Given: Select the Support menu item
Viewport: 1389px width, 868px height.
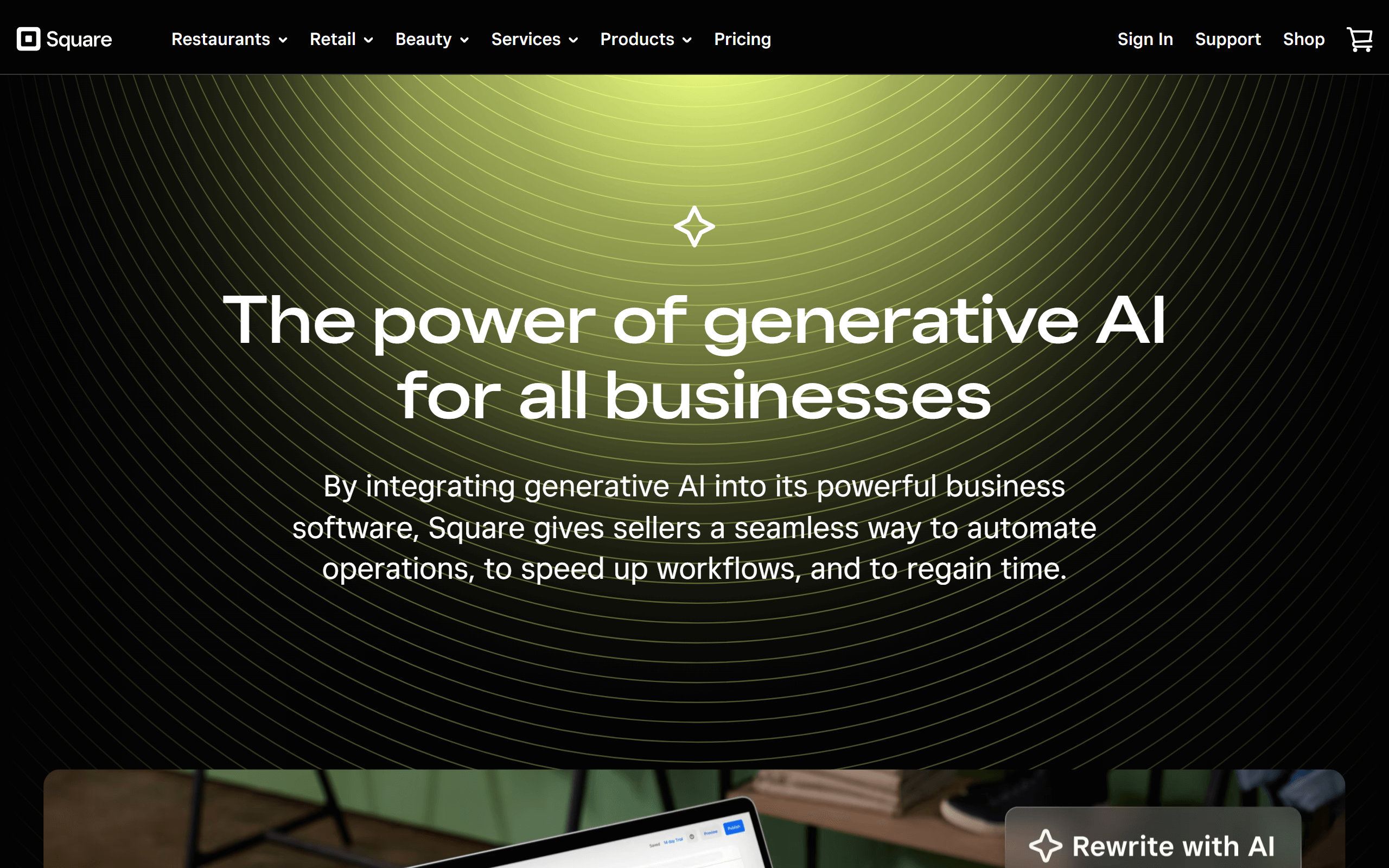Looking at the screenshot, I should [1228, 39].
